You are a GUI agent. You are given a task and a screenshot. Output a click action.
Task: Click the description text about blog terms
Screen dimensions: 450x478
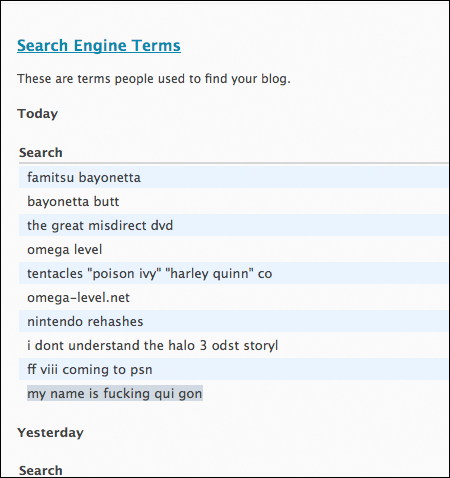pos(154,79)
